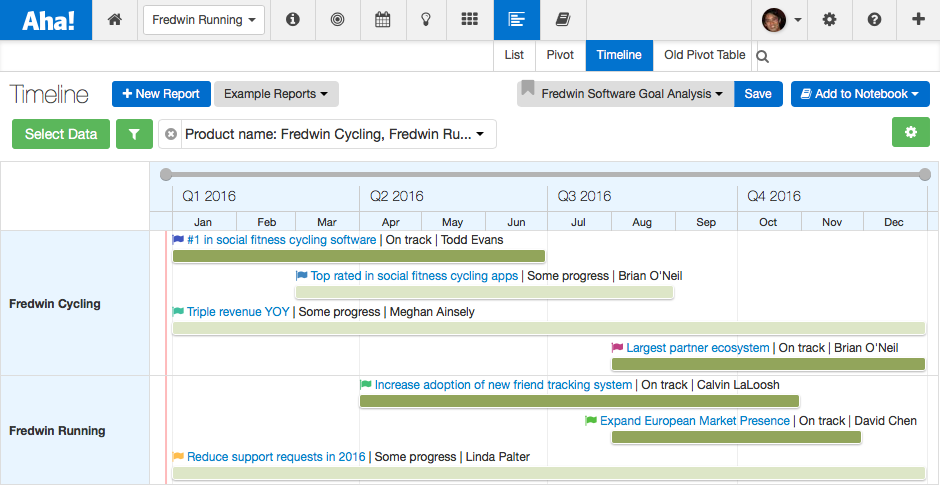Image resolution: width=940 pixels, height=500 pixels.
Task: Switch to the Pivot tab
Action: pos(560,55)
